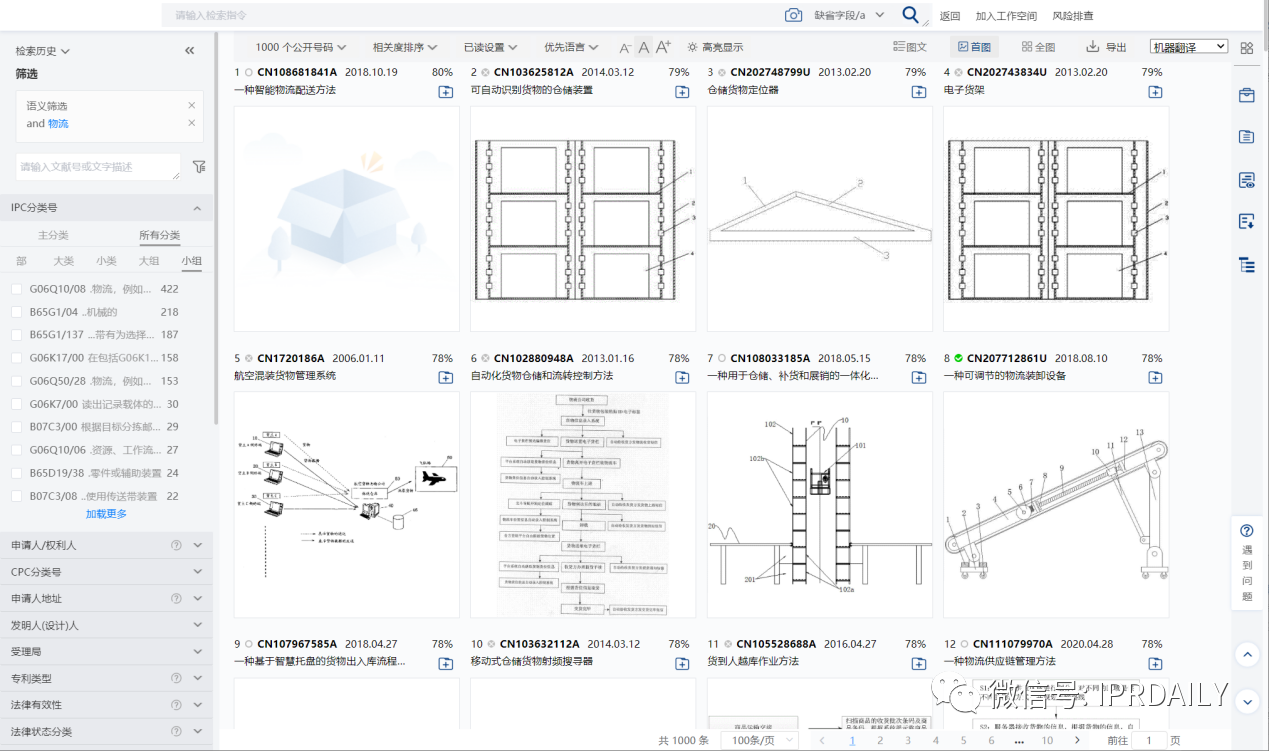
Task: Check the G06K7/00 classification checkbox
Action: click(x=16, y=404)
